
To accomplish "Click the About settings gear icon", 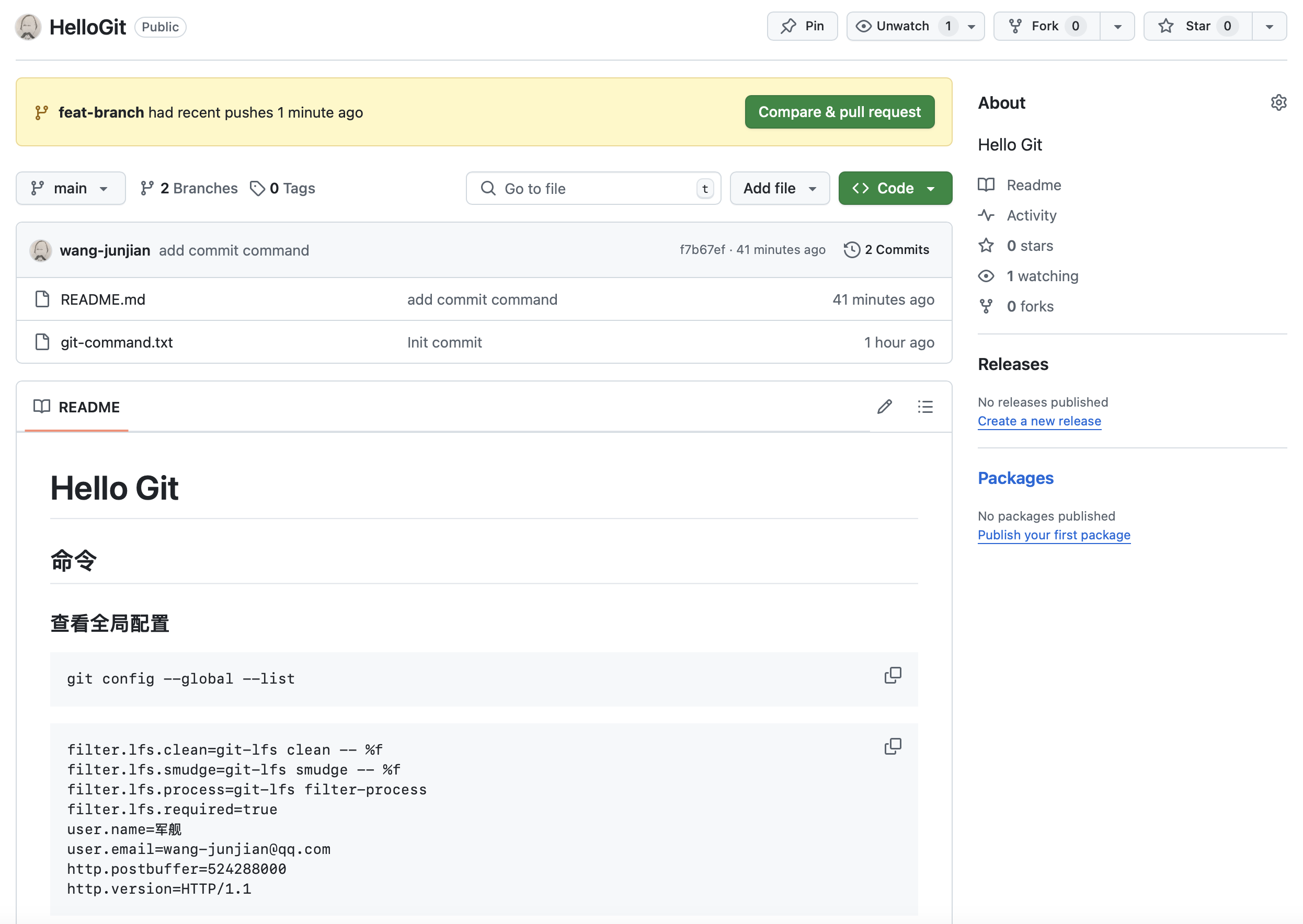I will point(1278,102).
